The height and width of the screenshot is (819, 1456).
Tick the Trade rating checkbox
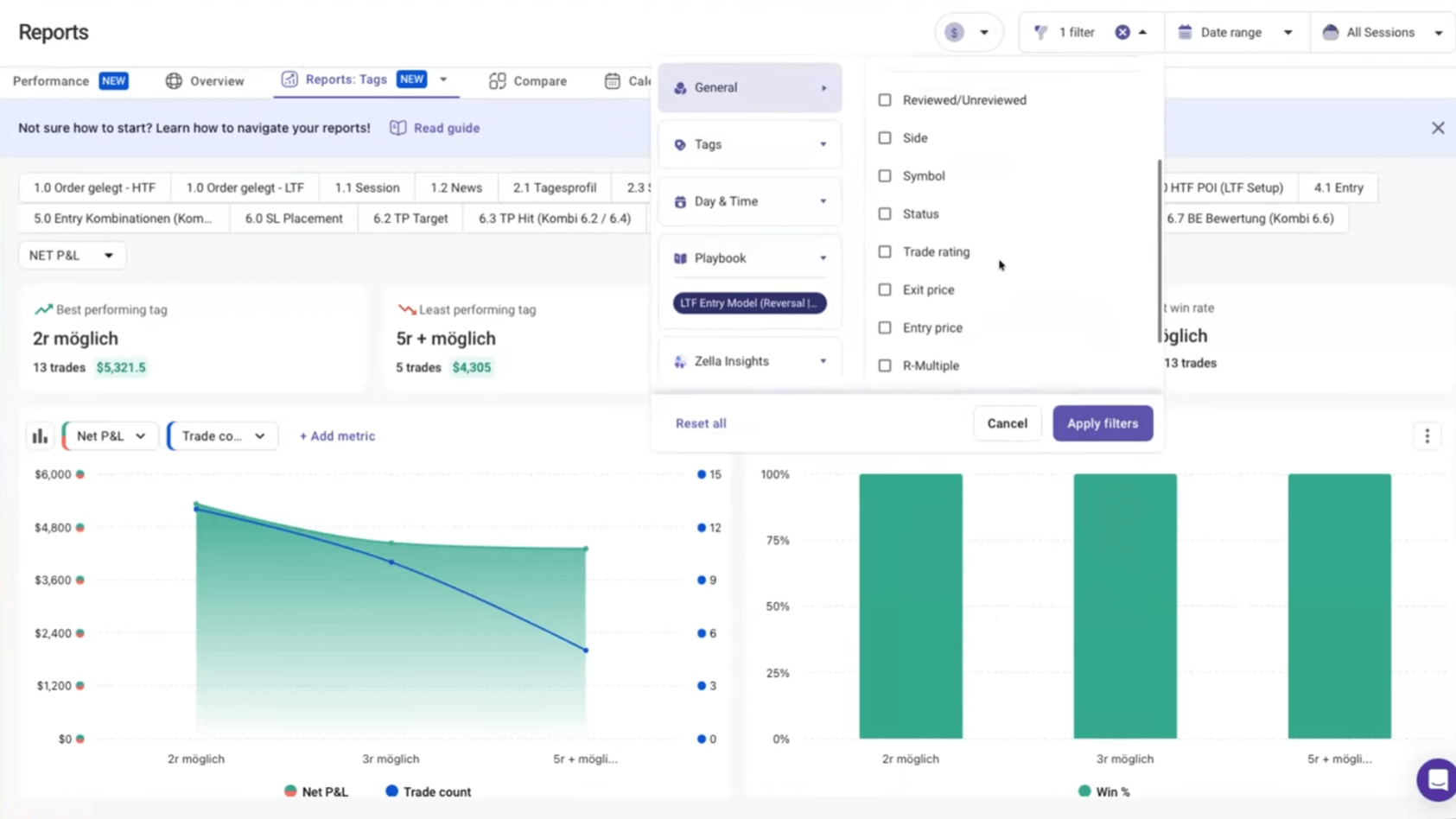(x=885, y=252)
